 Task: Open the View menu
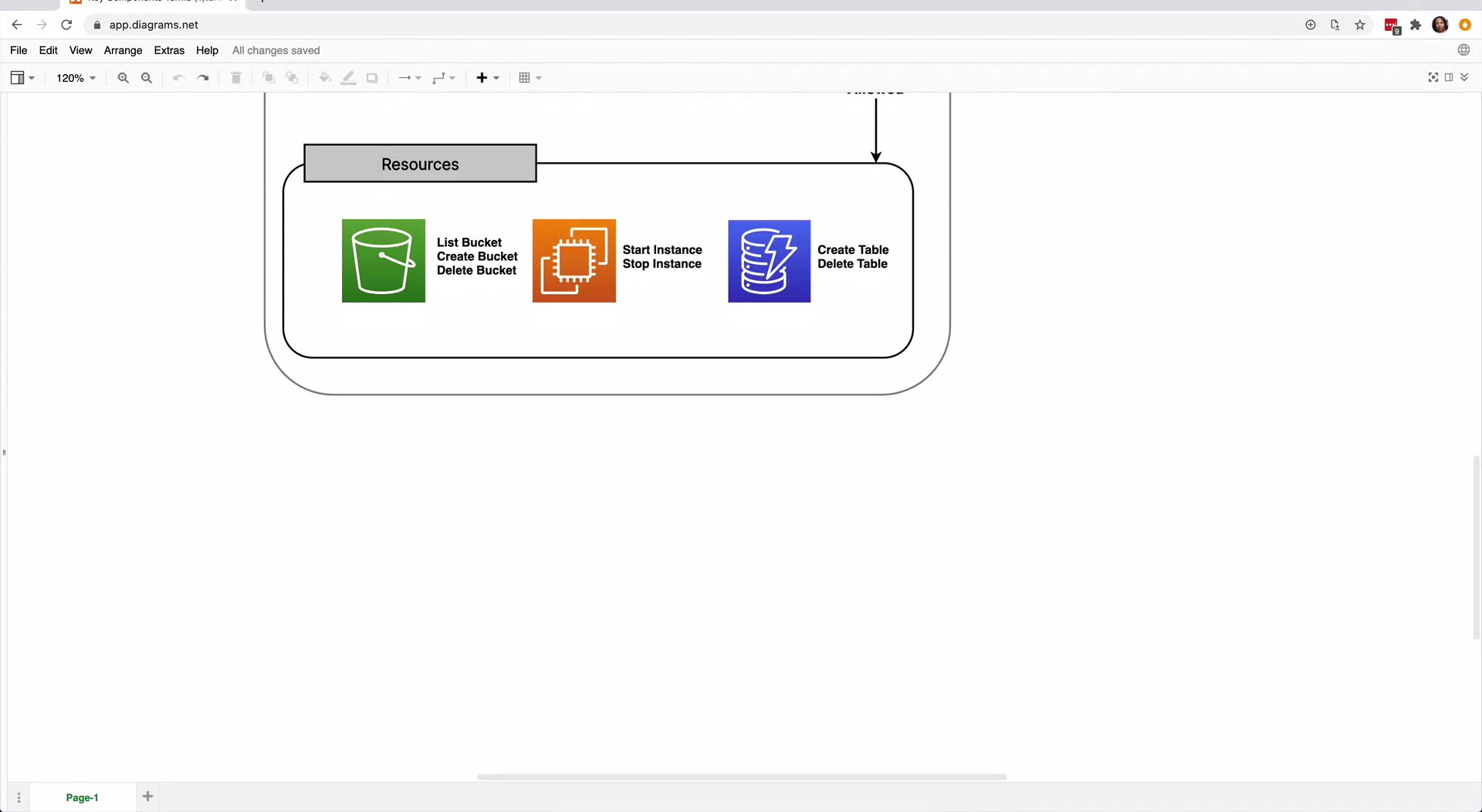click(80, 50)
